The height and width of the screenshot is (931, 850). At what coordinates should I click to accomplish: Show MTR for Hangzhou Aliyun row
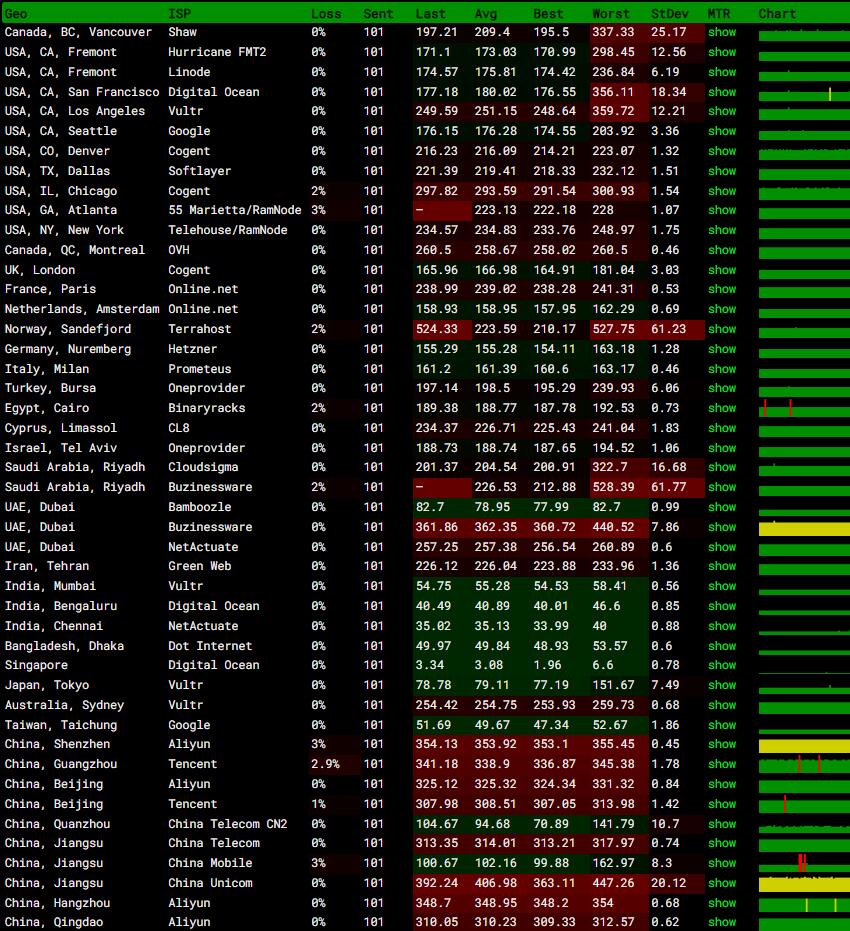pyautogui.click(x=722, y=903)
